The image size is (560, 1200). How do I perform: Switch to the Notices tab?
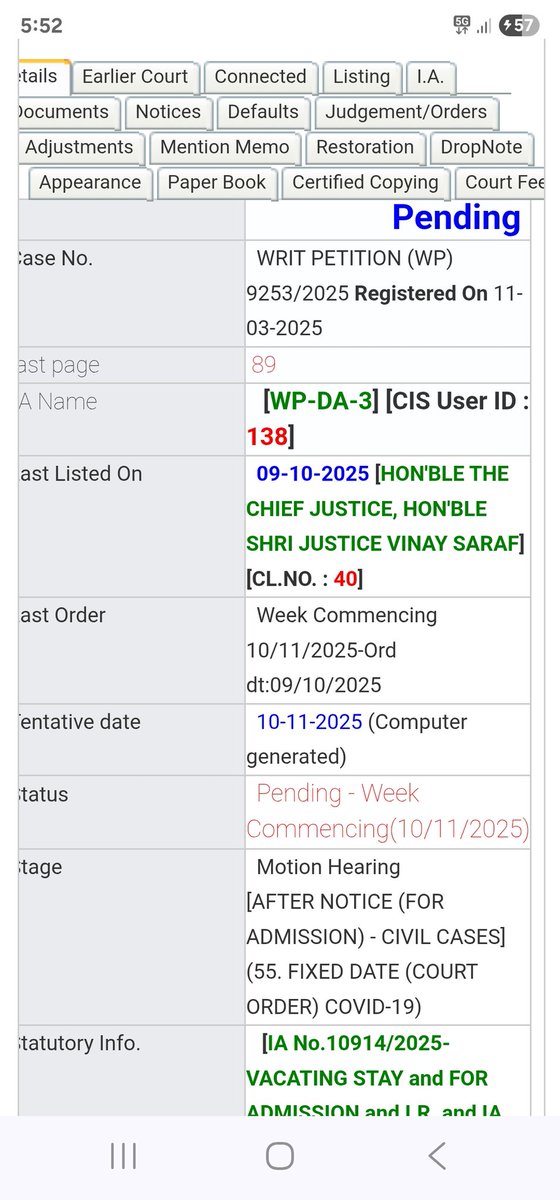168,112
